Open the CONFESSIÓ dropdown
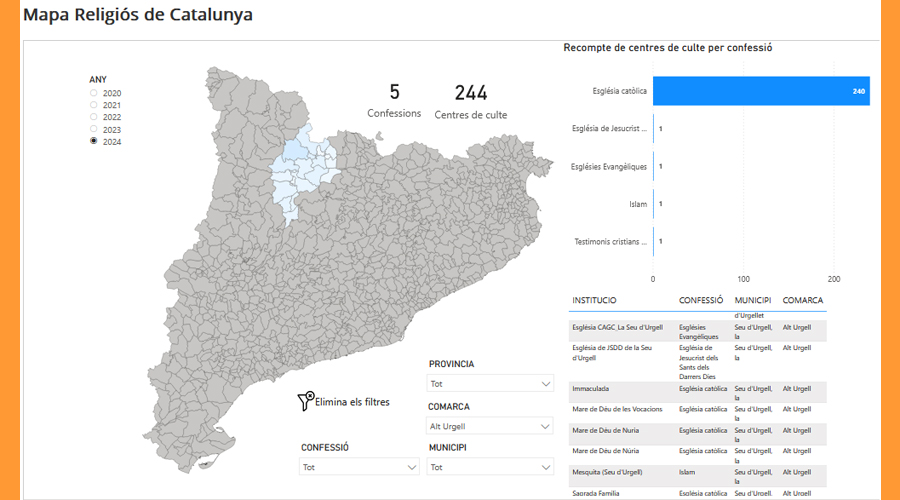Viewport: 900px width, 500px height. click(x=359, y=467)
